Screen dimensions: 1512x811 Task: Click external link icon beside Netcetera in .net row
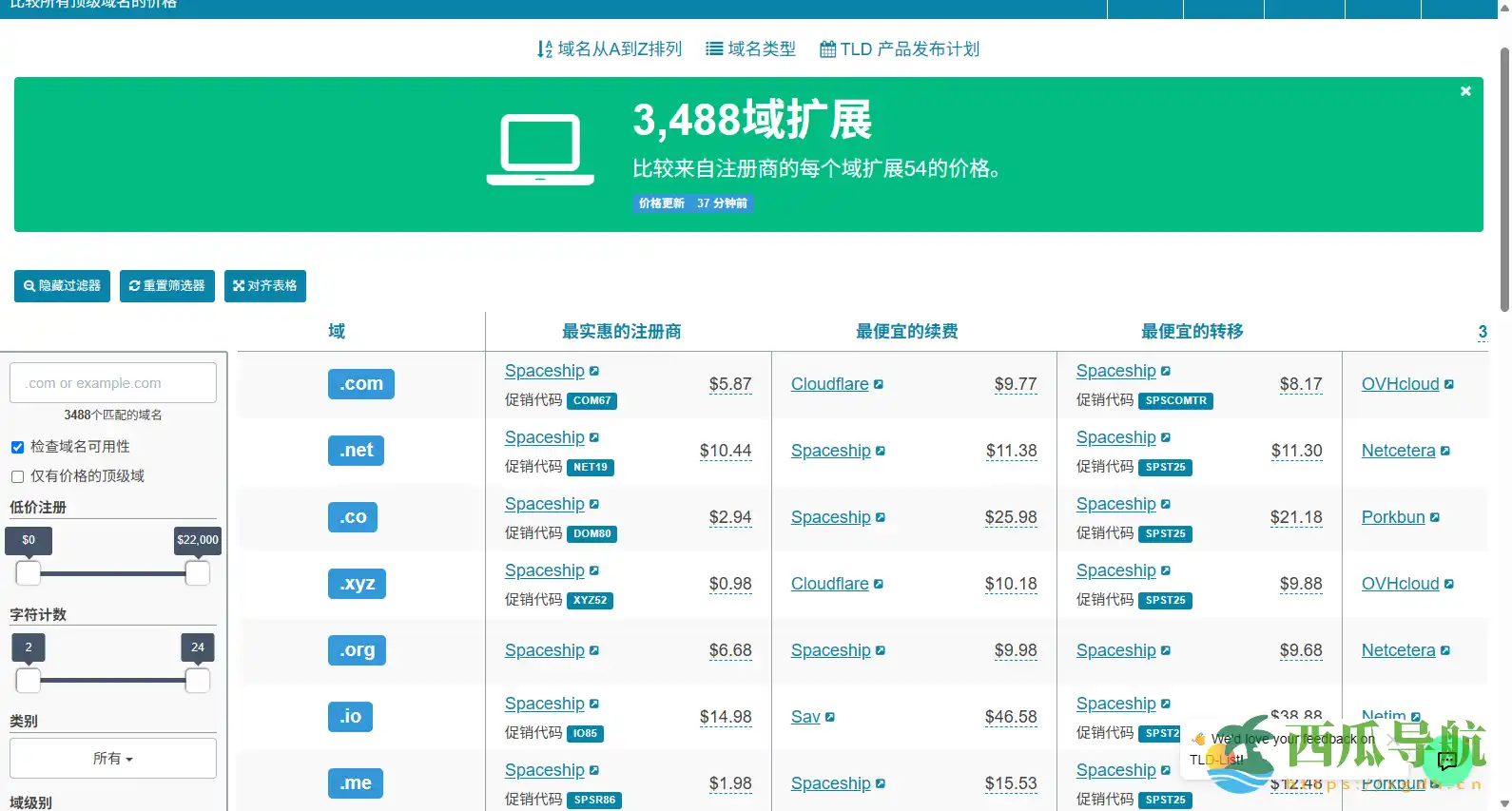(x=1445, y=451)
